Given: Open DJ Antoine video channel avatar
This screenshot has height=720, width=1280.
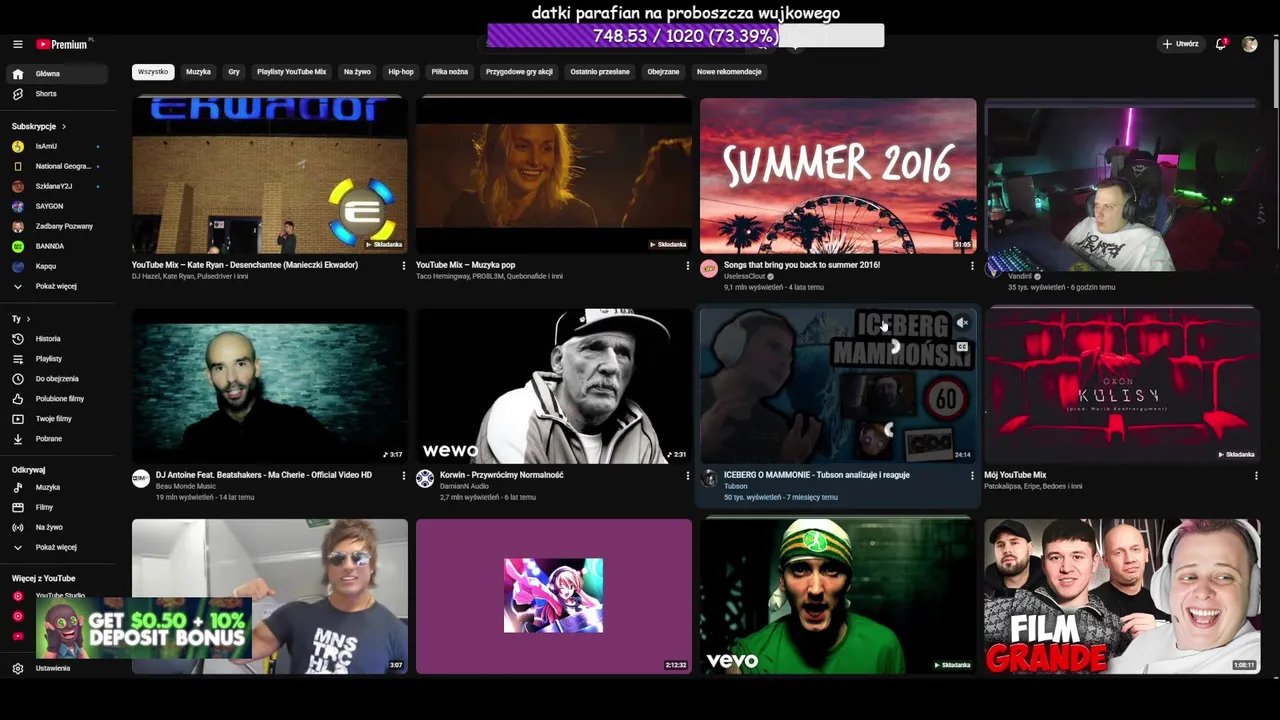Looking at the screenshot, I should (x=141, y=479).
